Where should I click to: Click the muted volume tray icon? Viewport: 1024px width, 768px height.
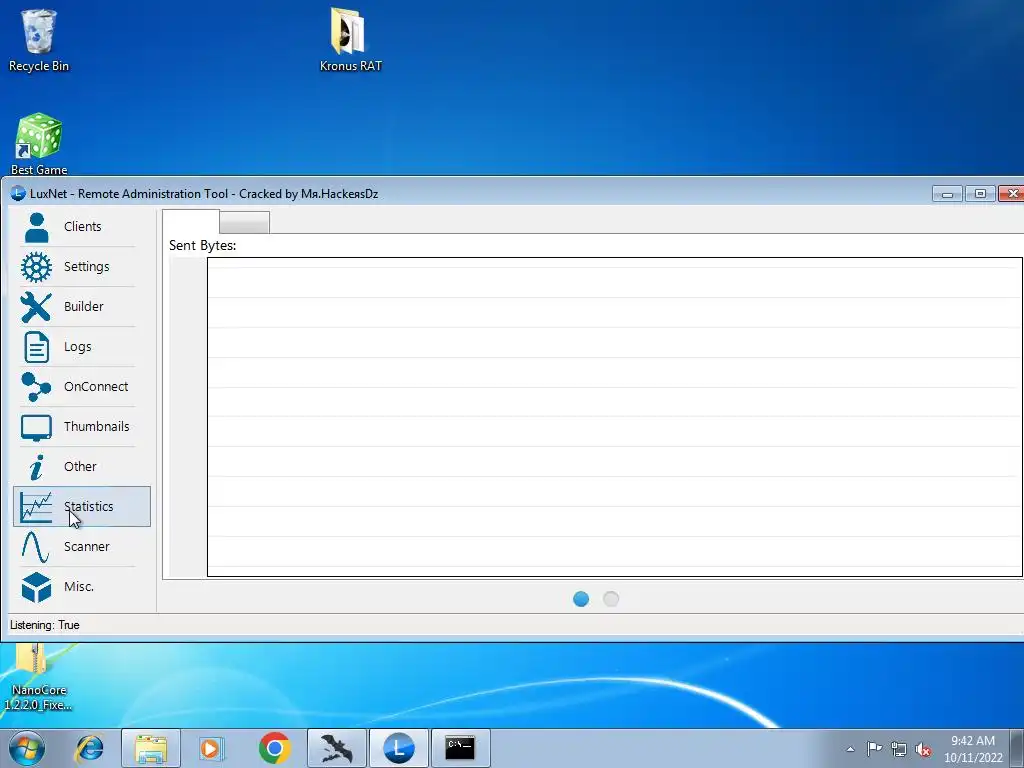pyautogui.click(x=923, y=749)
